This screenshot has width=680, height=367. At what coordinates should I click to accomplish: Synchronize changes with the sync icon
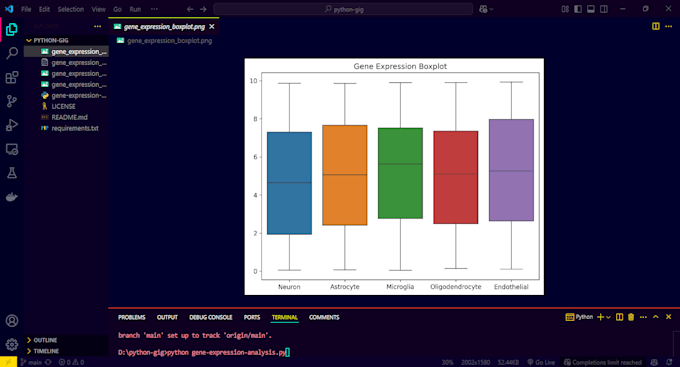tap(48, 362)
